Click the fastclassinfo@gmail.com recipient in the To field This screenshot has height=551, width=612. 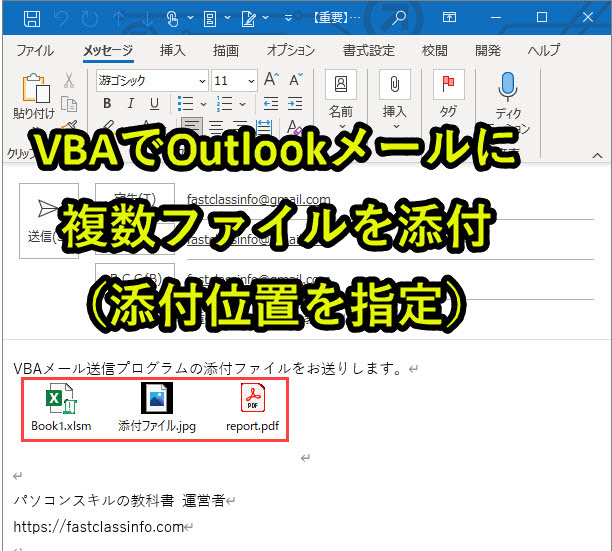258,199
